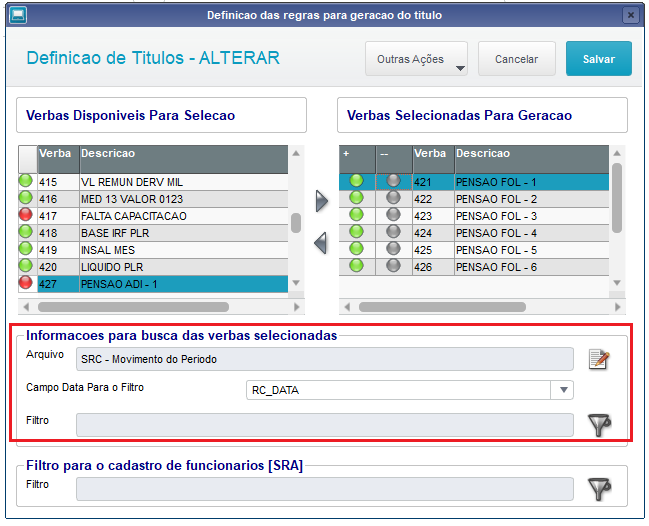The width and height of the screenshot is (649, 526).
Task: Toggle the plus indicator for verba 423
Action: [x=356, y=215]
